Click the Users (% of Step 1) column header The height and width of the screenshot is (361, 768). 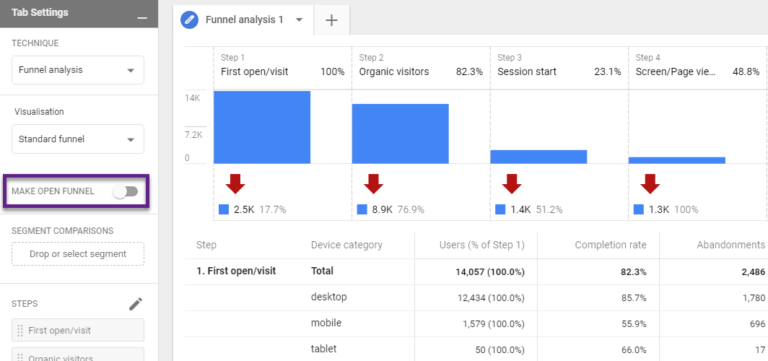pos(481,245)
